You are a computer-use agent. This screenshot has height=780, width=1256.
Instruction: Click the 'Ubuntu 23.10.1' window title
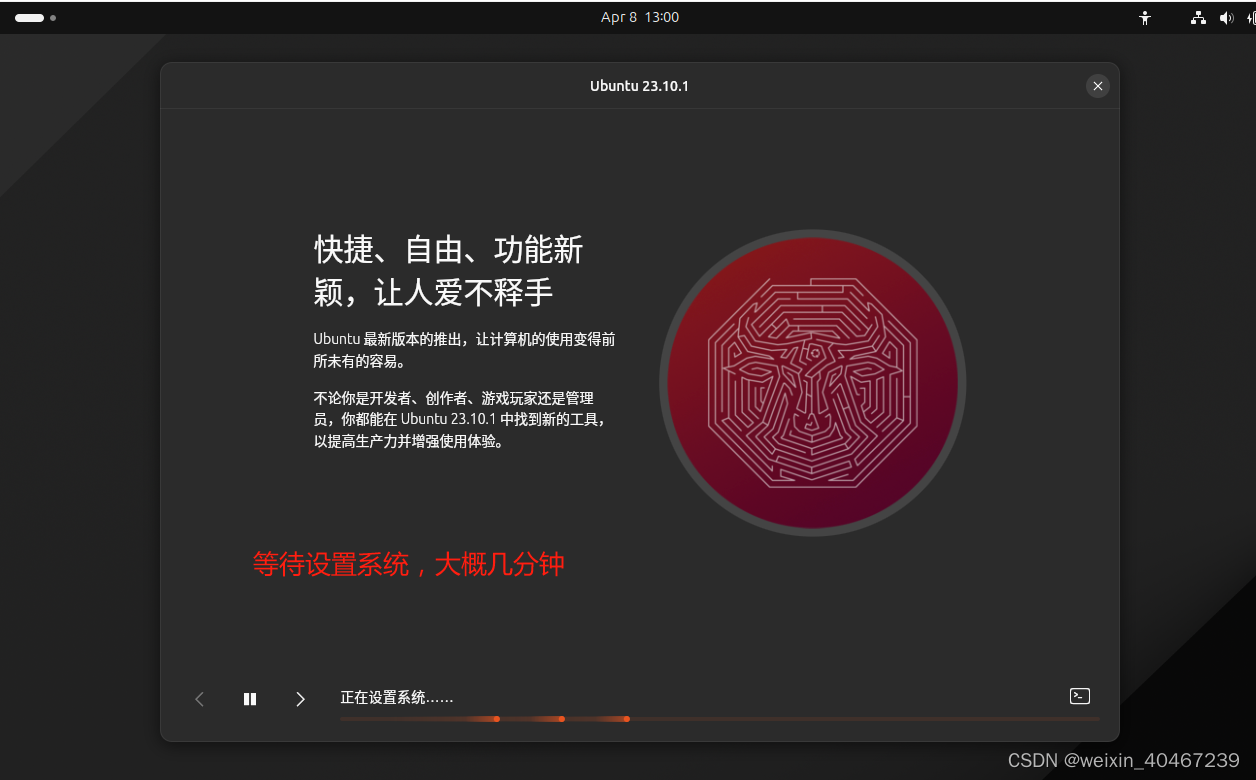point(639,86)
